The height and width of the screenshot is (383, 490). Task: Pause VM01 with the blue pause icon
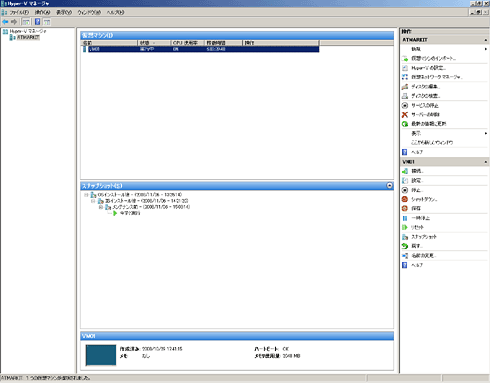[x=405, y=218]
